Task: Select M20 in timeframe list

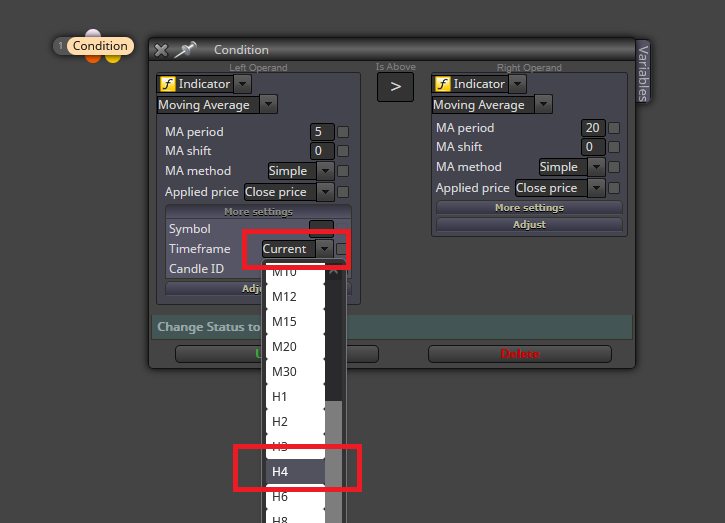Action: click(x=295, y=347)
